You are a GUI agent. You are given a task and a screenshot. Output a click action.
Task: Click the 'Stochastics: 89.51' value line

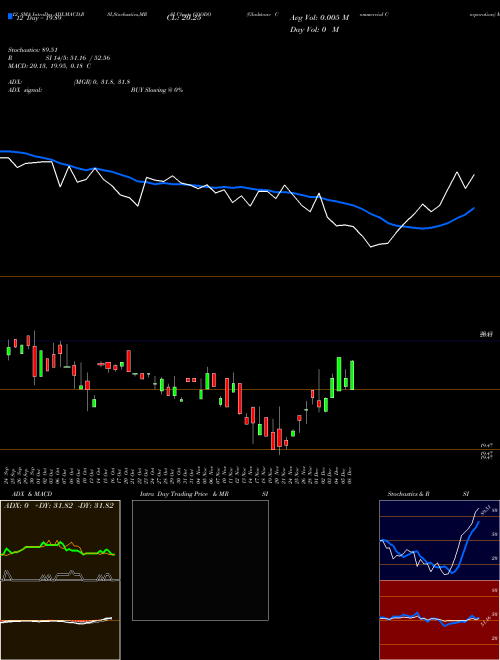(x=32, y=50)
